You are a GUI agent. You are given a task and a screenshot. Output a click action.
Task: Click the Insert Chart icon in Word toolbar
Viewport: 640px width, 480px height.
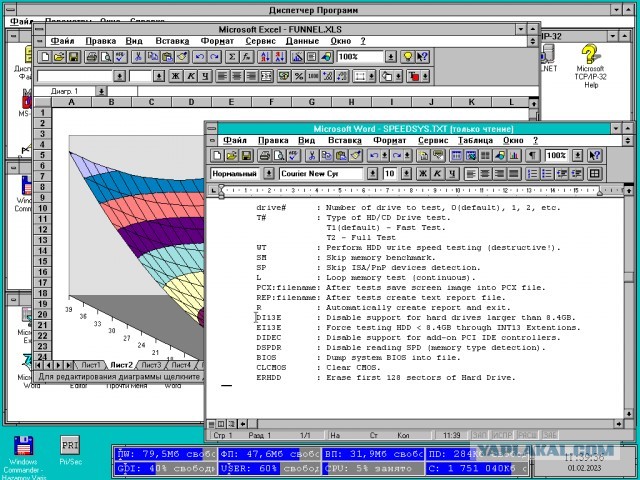pyautogui.click(x=514, y=156)
